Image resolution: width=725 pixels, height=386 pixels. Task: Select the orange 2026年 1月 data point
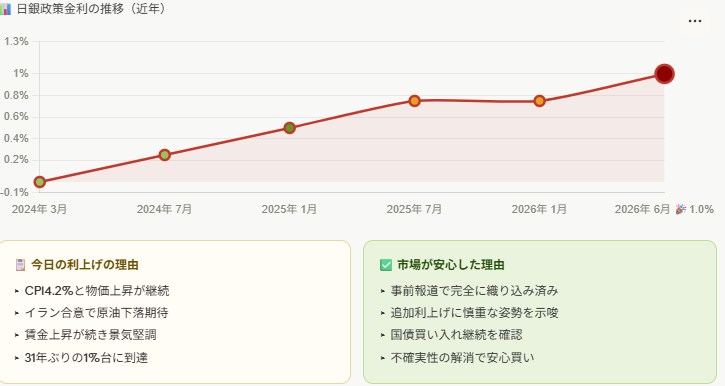tap(539, 101)
